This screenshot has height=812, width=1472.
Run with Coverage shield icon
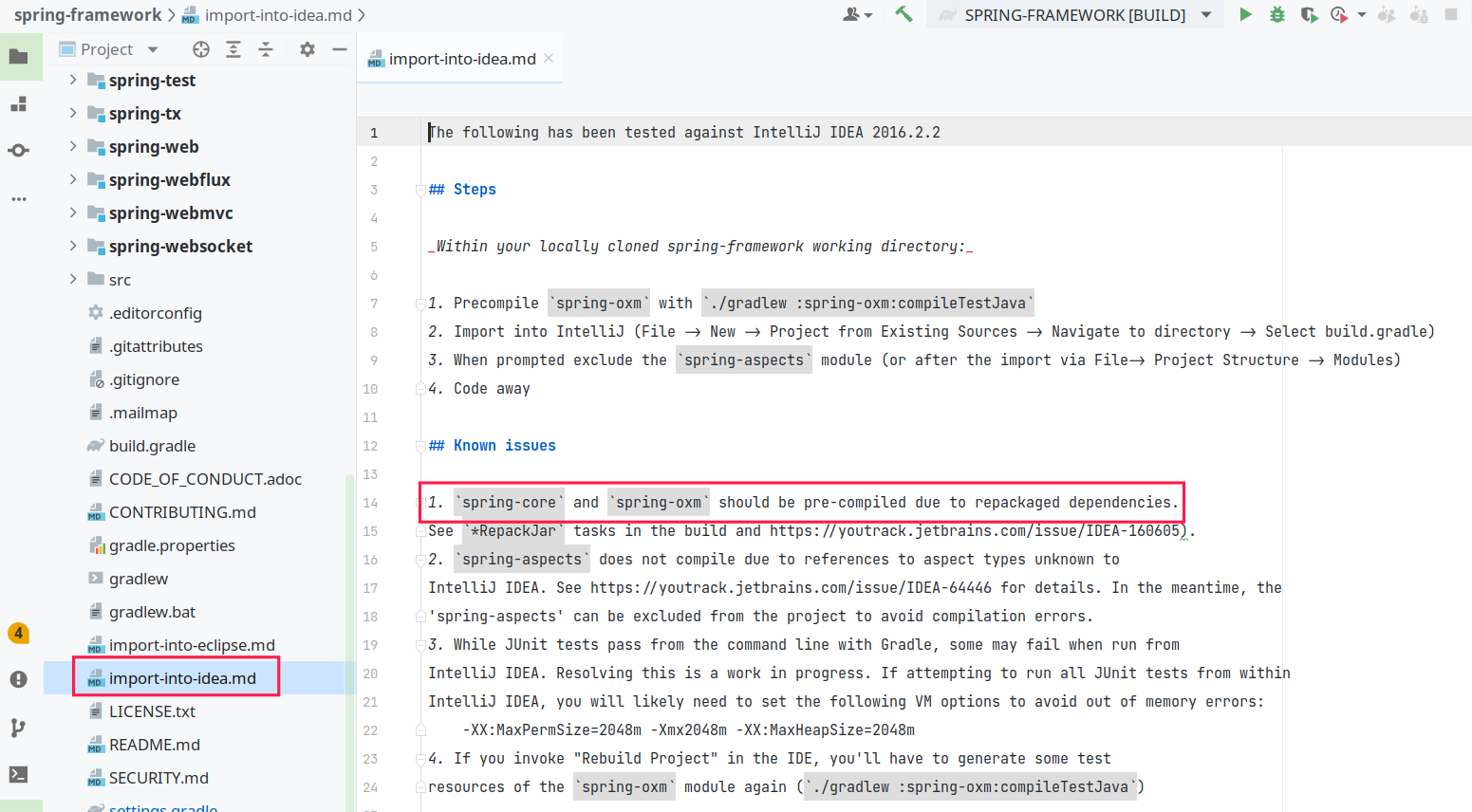1309,14
